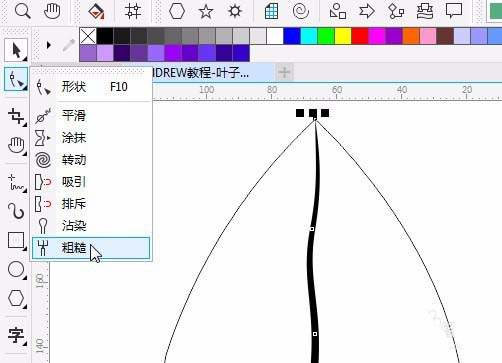Click the eyedropper in the palette bar
Viewport: 502px width, 363px height.
(68, 45)
